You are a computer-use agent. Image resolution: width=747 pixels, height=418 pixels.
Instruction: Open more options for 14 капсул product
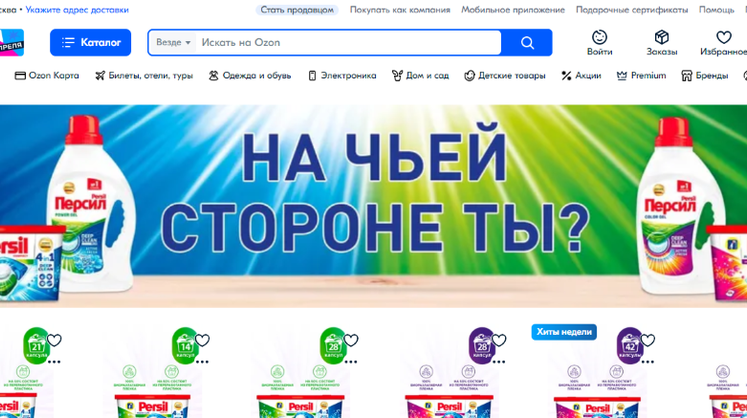(x=202, y=362)
